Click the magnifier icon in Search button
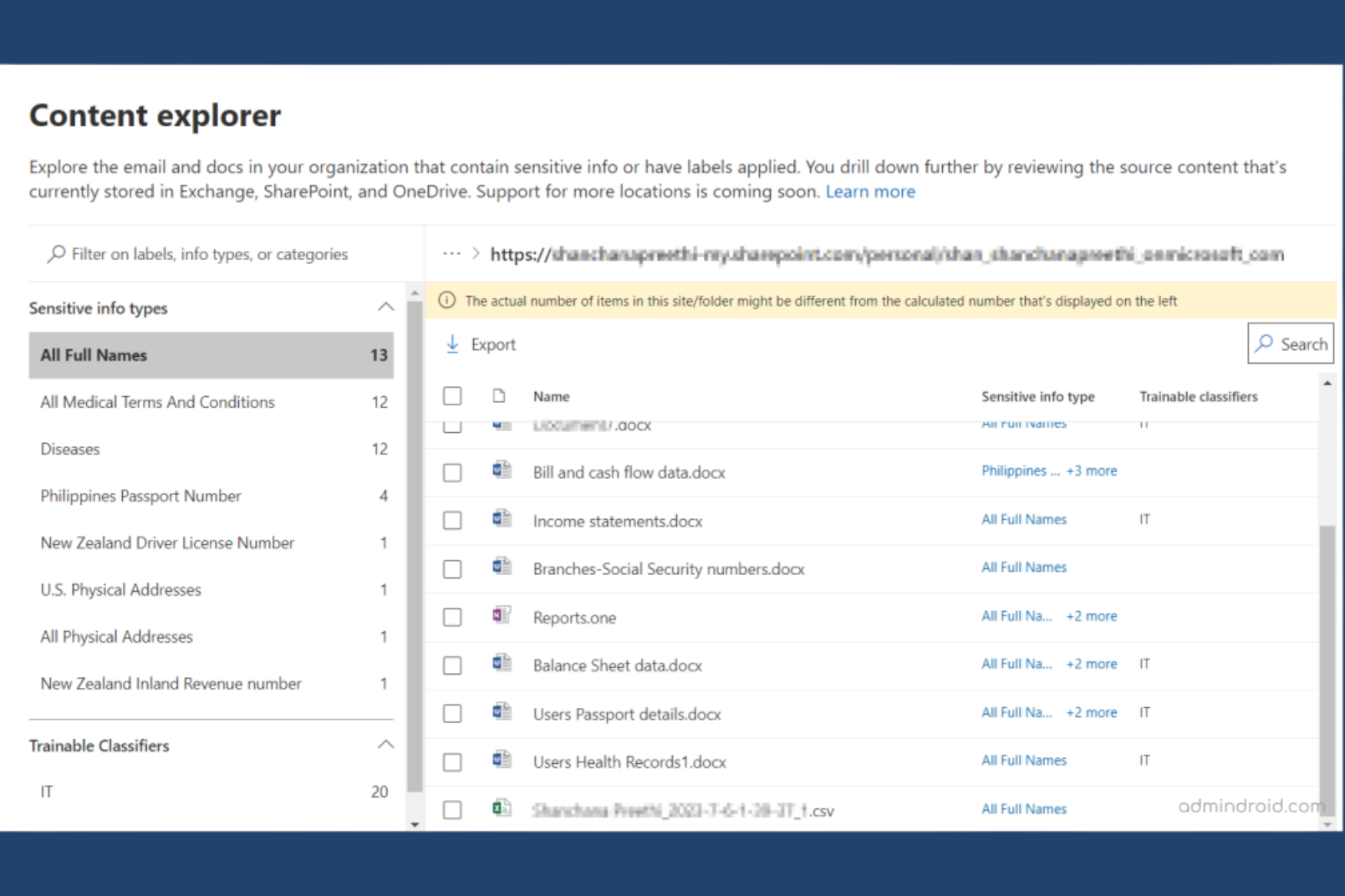 [1265, 344]
